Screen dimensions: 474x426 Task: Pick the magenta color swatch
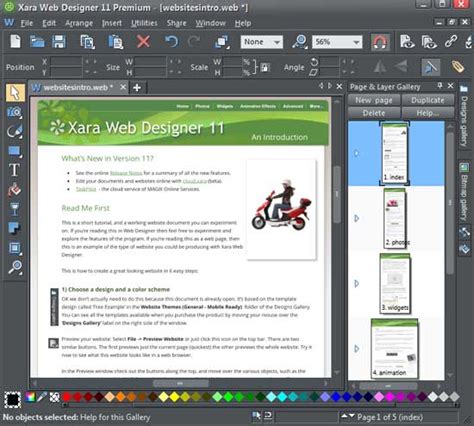[x=390, y=397]
